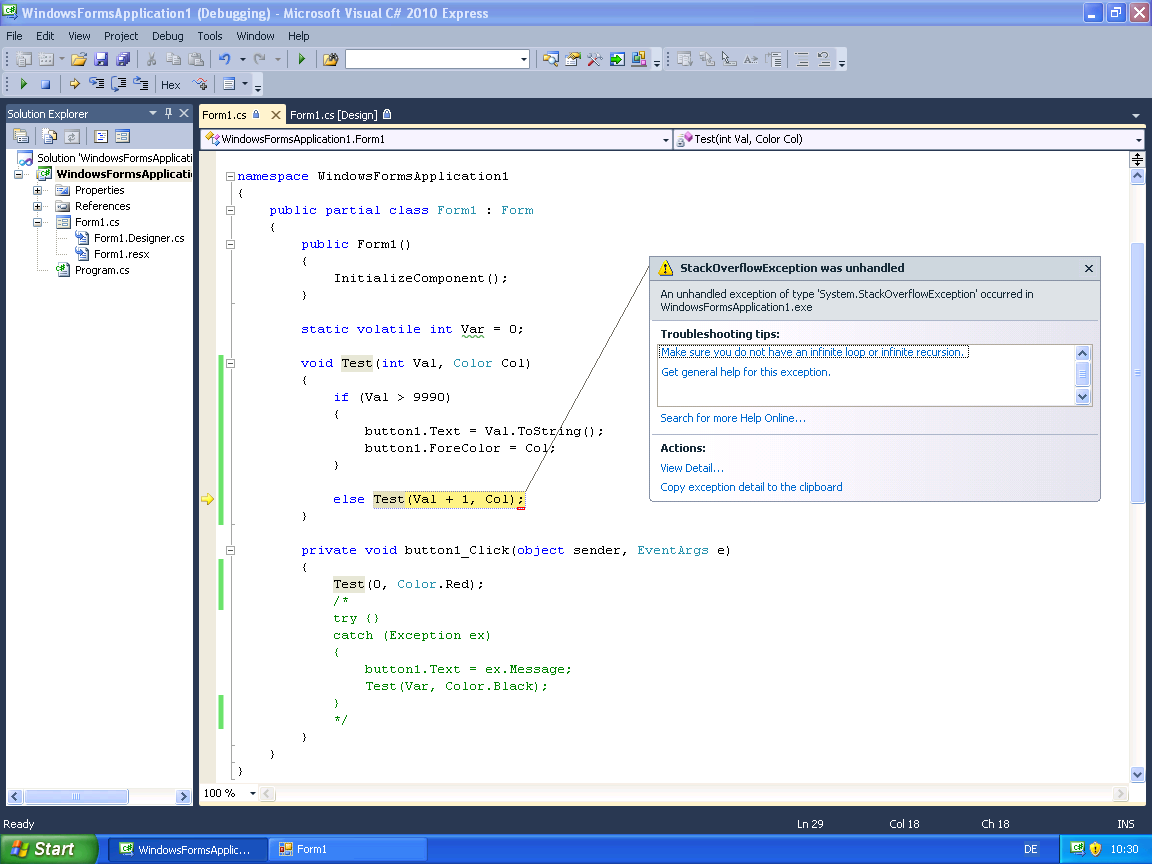
Task: Click 'Copy exception detail to the clipboard'
Action: pos(751,487)
